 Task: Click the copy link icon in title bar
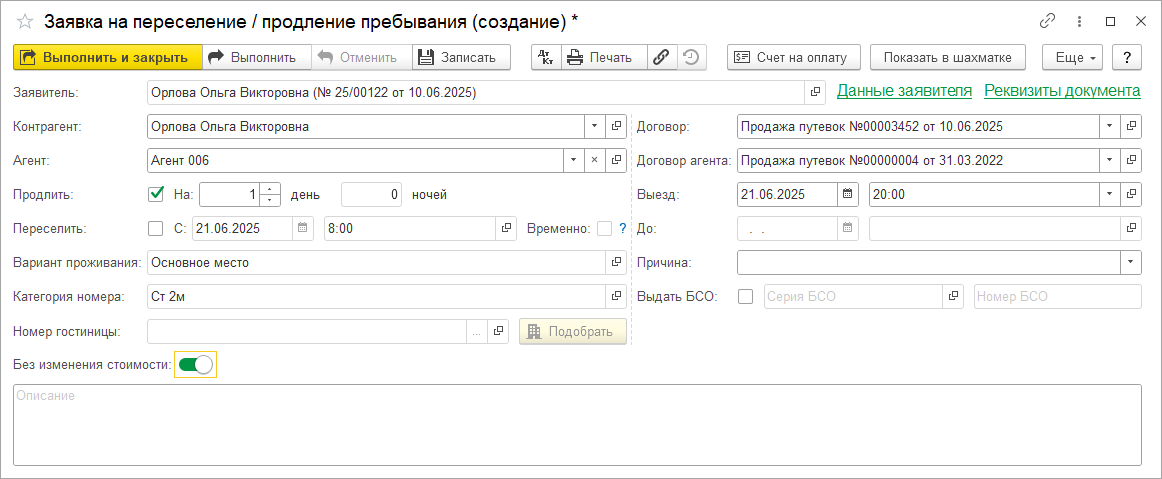point(1048,21)
